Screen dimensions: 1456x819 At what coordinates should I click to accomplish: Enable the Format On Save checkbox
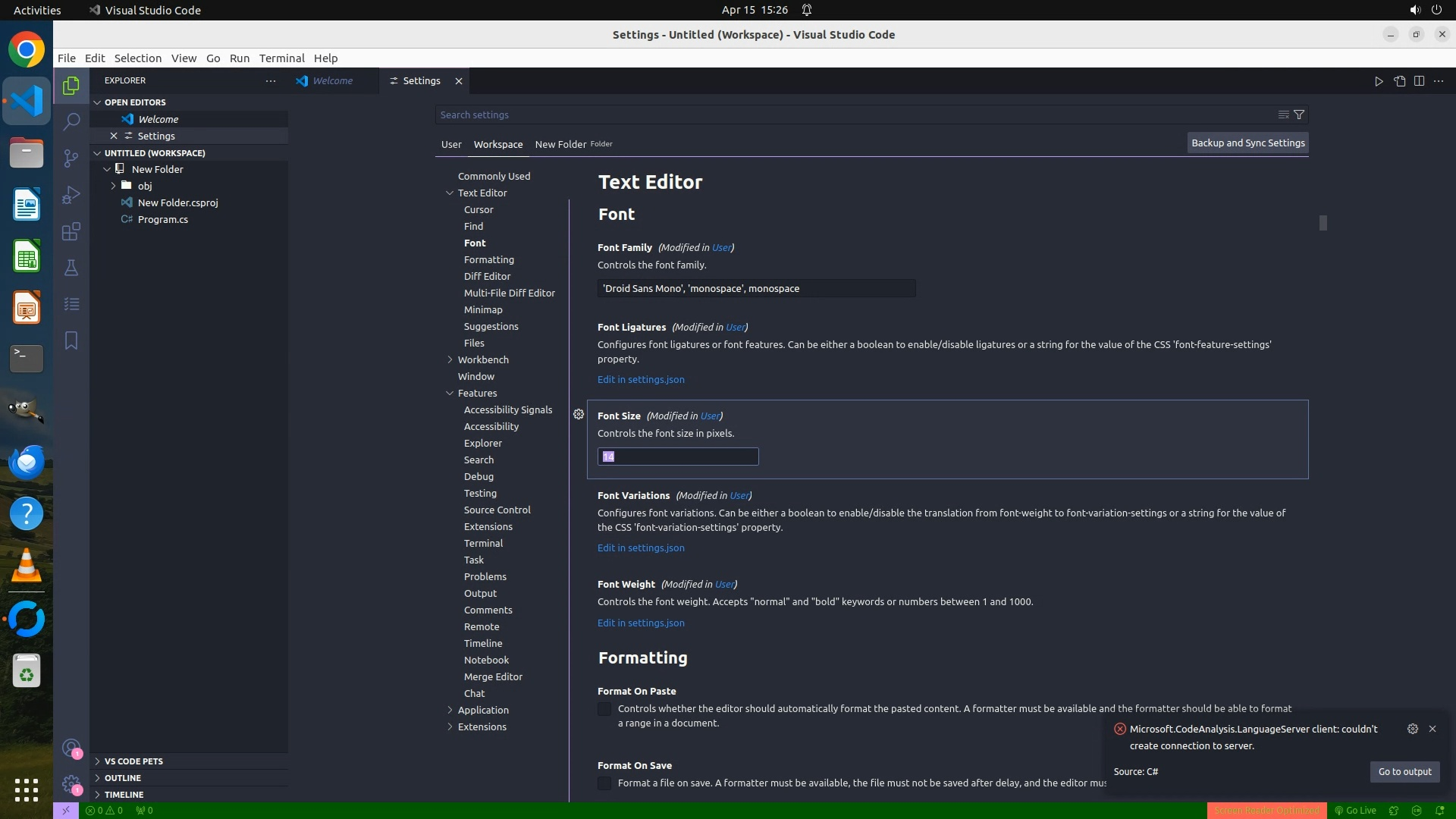click(x=604, y=783)
